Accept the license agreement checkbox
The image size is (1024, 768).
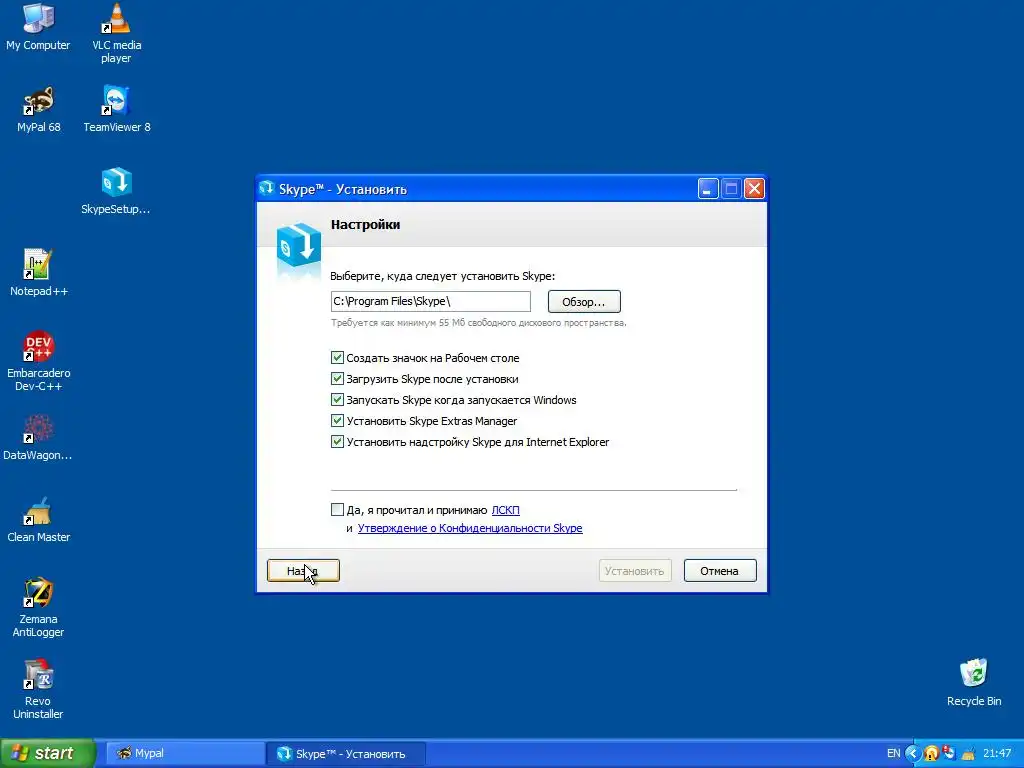[x=337, y=509]
